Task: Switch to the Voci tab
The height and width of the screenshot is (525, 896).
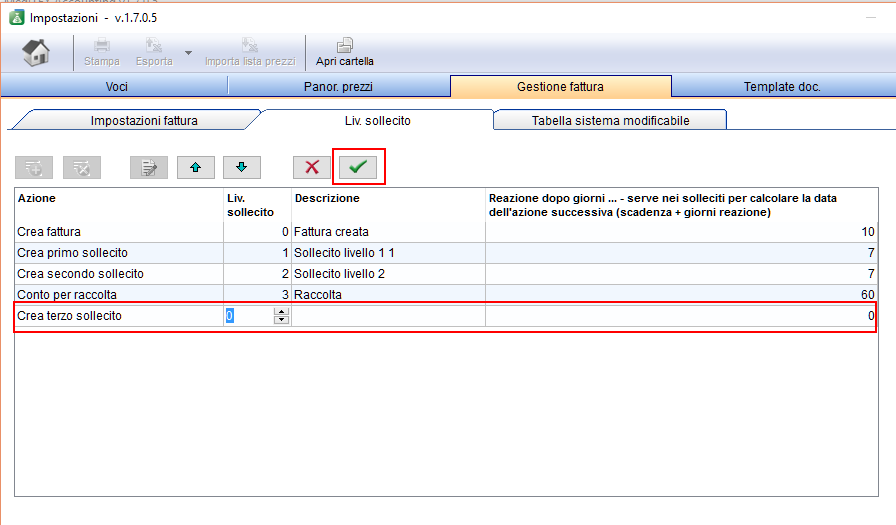Action: (116, 87)
